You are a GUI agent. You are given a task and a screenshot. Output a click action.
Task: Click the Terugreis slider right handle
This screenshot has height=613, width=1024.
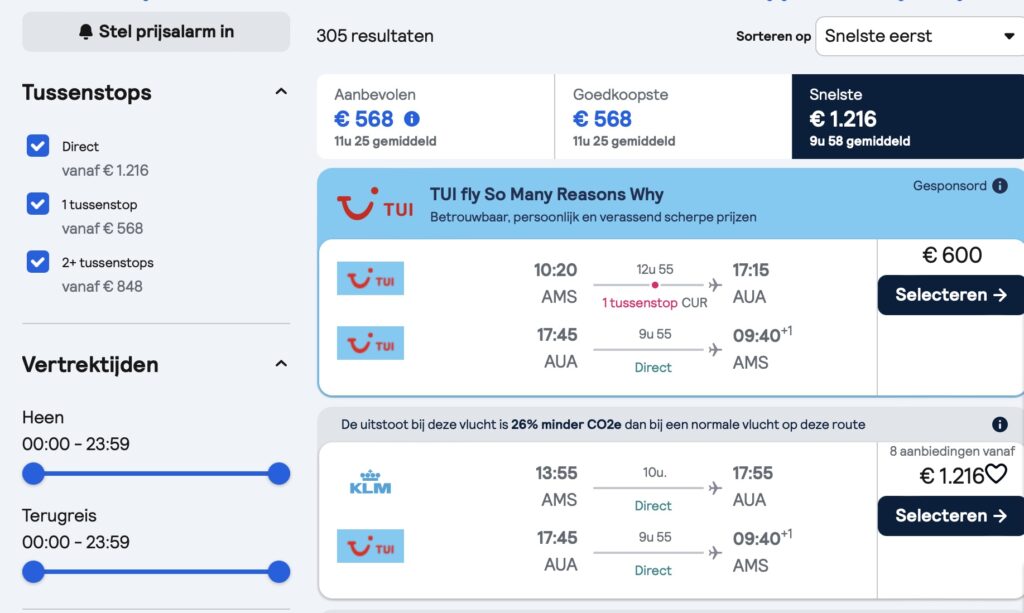(x=279, y=571)
